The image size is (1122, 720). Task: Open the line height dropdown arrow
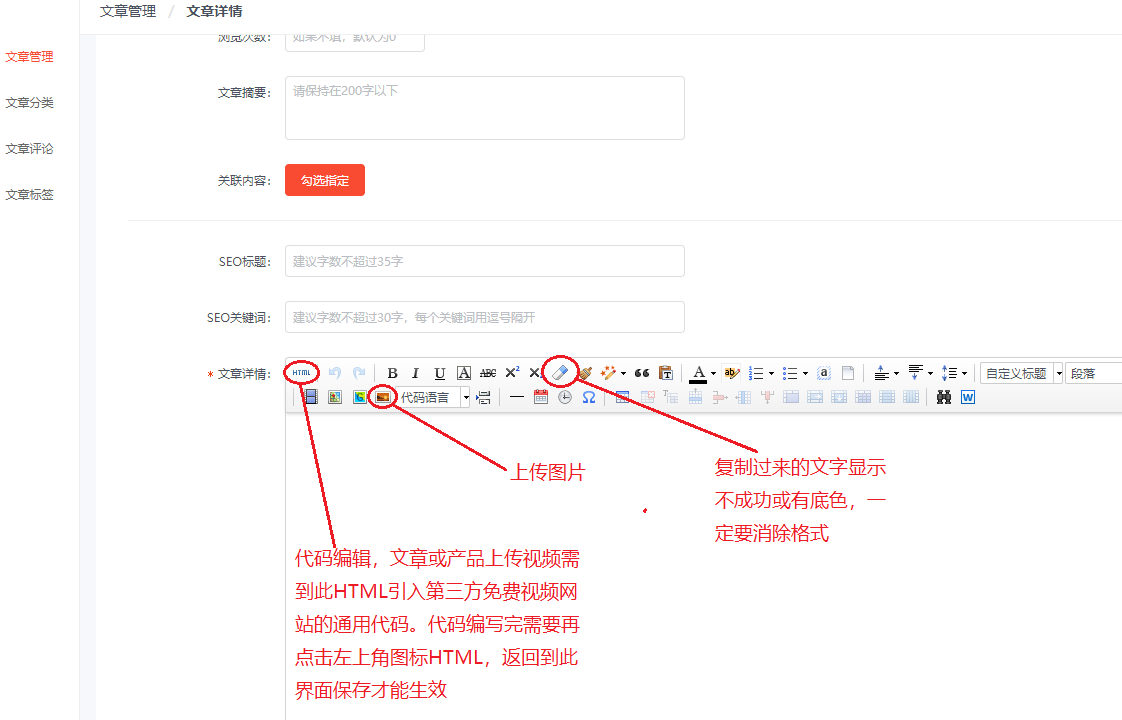(965, 374)
